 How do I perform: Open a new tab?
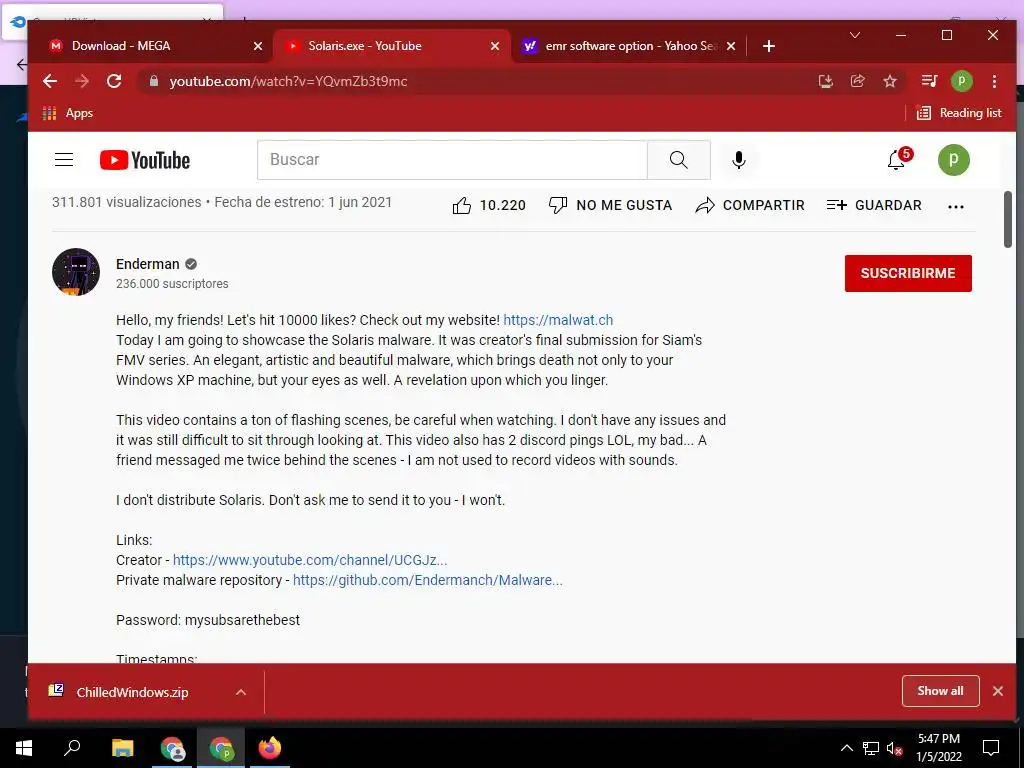(x=769, y=46)
